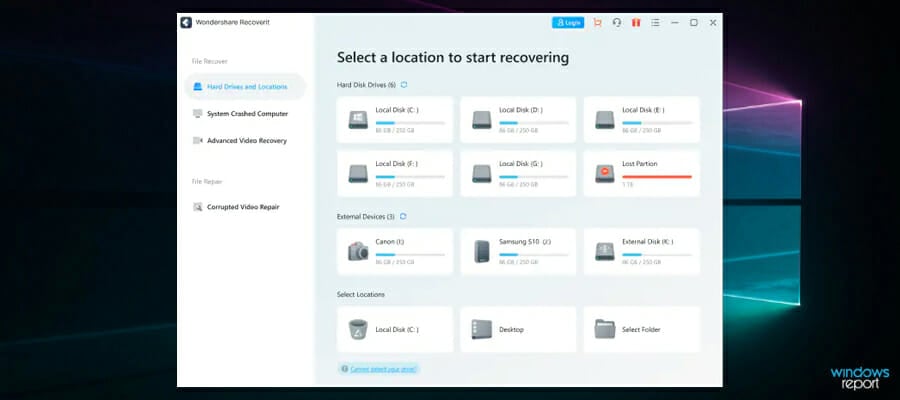Open System Crashed Computer
This screenshot has width=900, height=400.
coord(245,114)
